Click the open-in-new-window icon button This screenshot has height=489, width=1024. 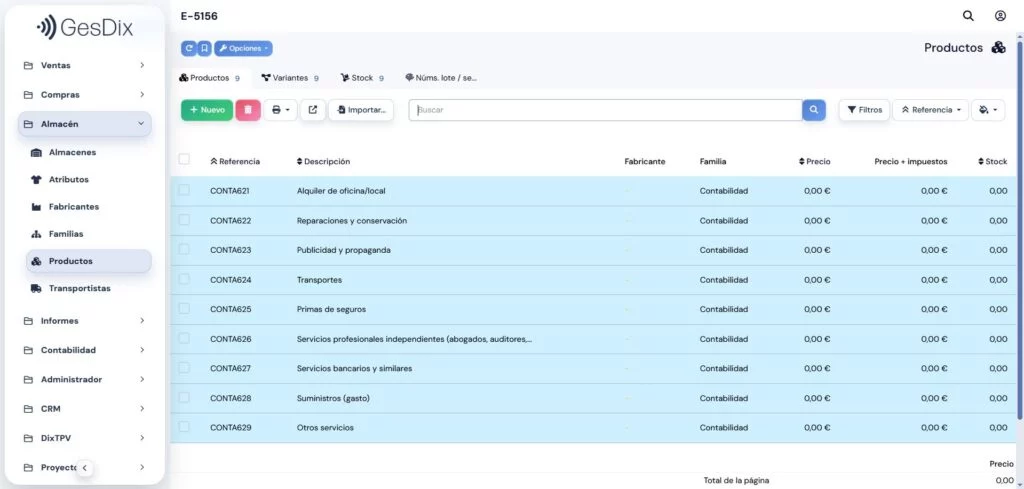pos(313,110)
